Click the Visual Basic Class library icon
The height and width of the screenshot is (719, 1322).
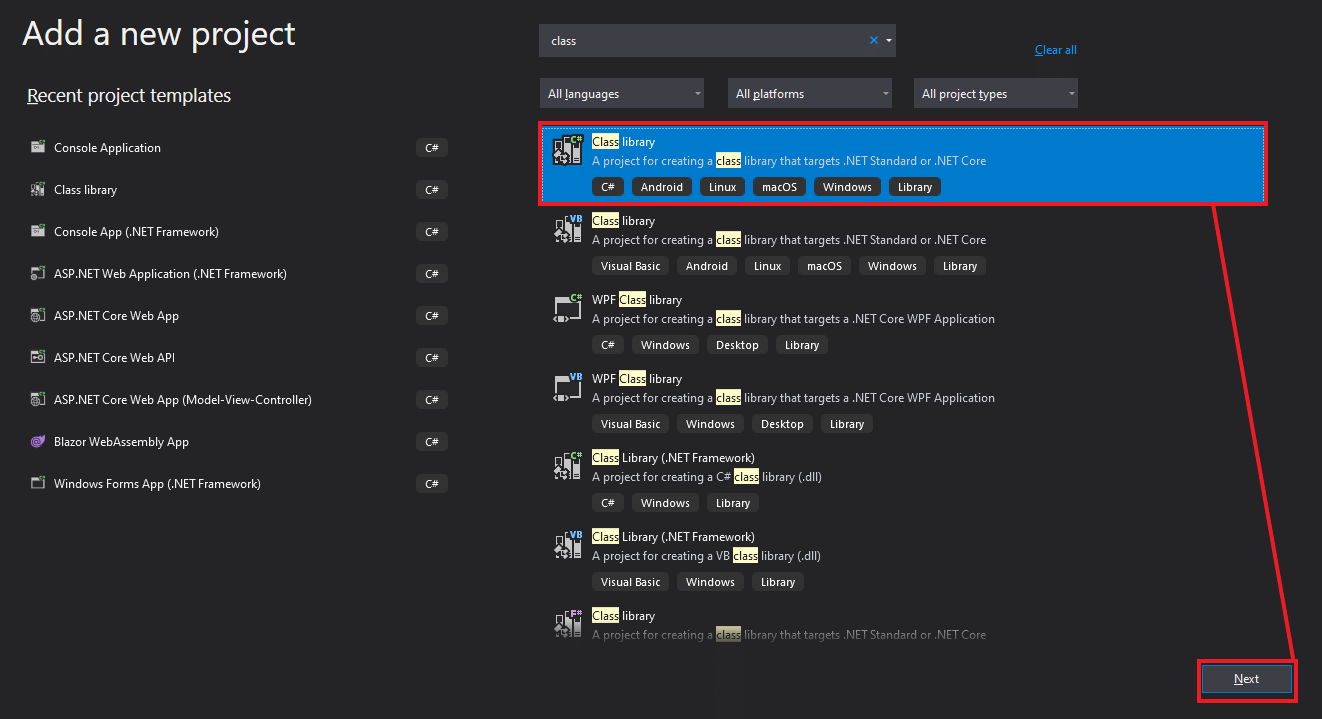568,230
